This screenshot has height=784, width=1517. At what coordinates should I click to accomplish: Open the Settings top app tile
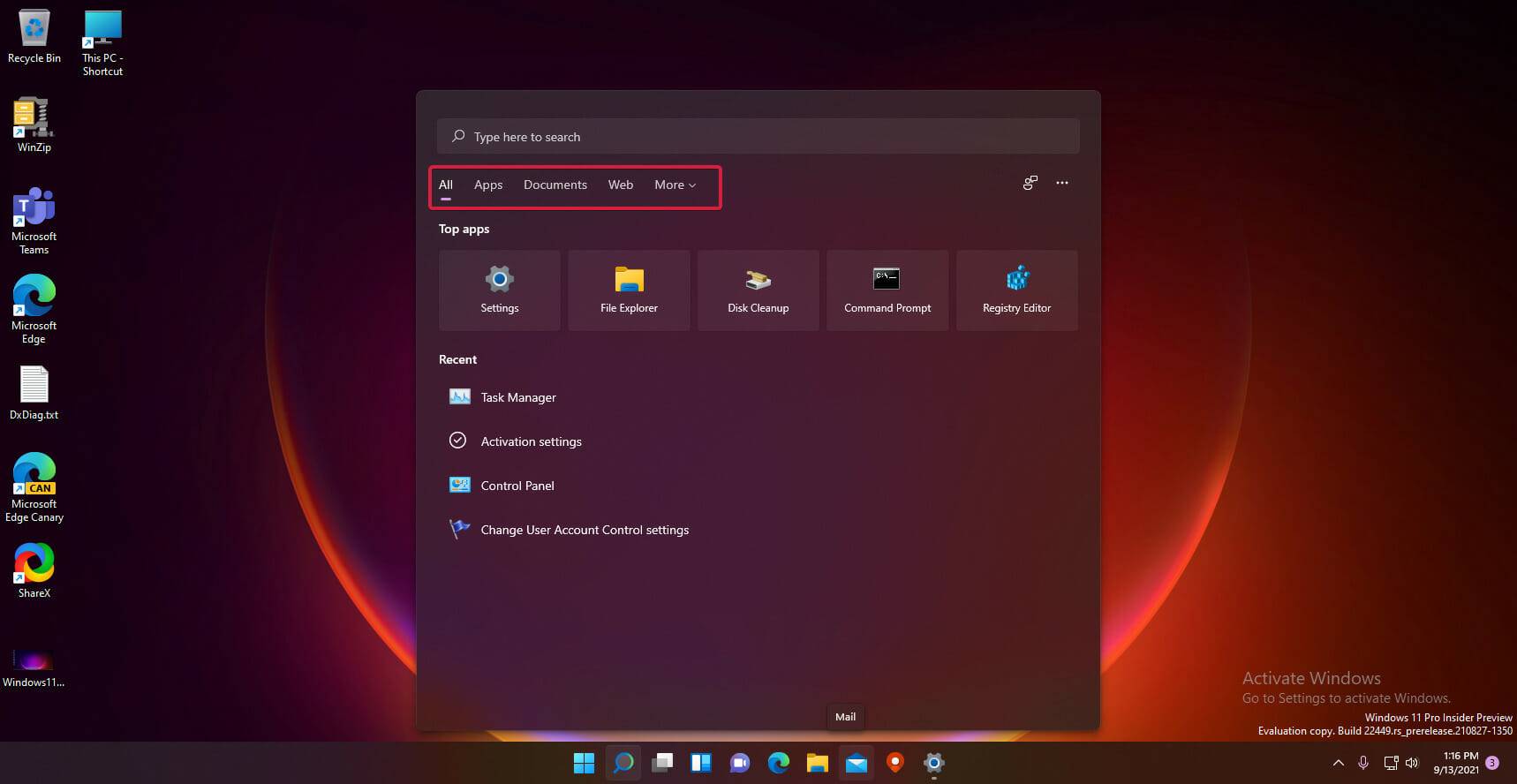pos(499,290)
